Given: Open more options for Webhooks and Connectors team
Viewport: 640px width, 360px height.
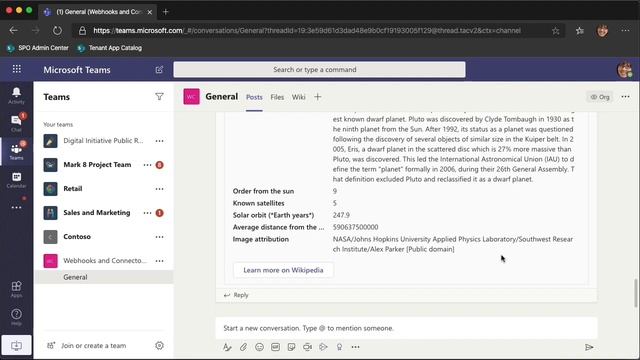Looking at the screenshot, I should pos(159,261).
